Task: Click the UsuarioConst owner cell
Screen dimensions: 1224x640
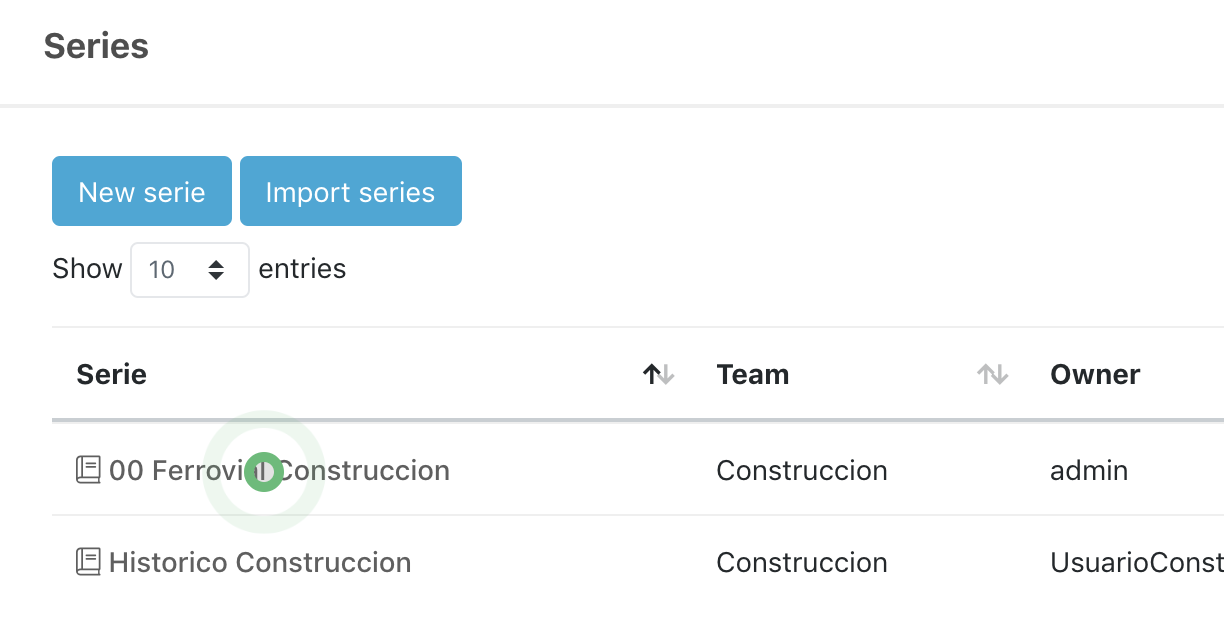Action: click(1136, 563)
